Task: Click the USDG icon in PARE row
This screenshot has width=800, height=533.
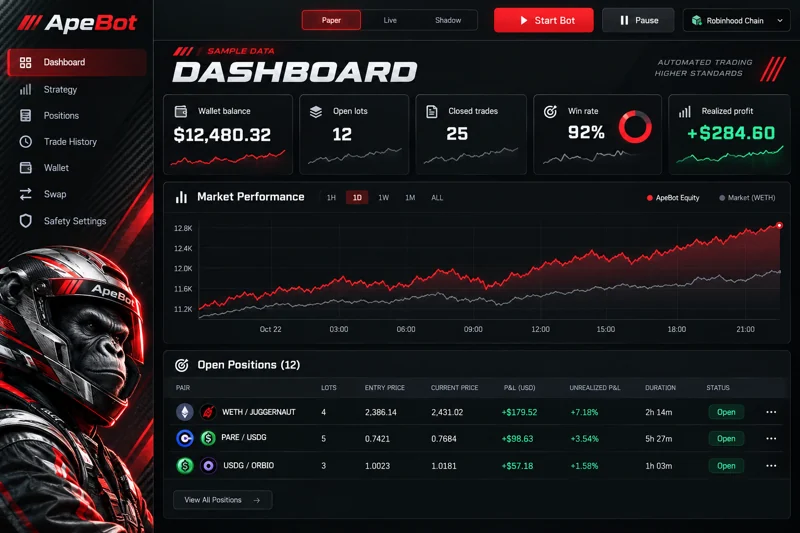Action: 208,438
